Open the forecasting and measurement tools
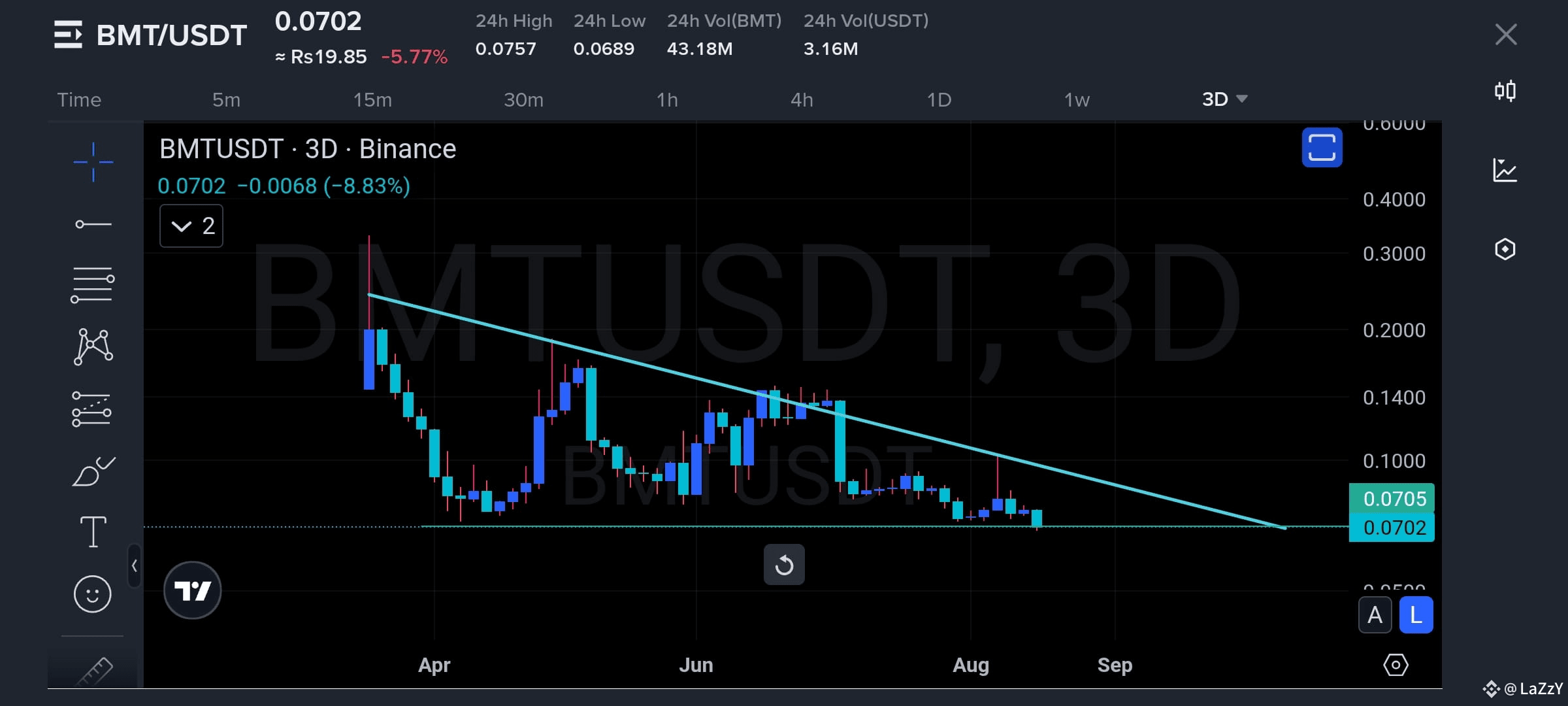 click(91, 409)
